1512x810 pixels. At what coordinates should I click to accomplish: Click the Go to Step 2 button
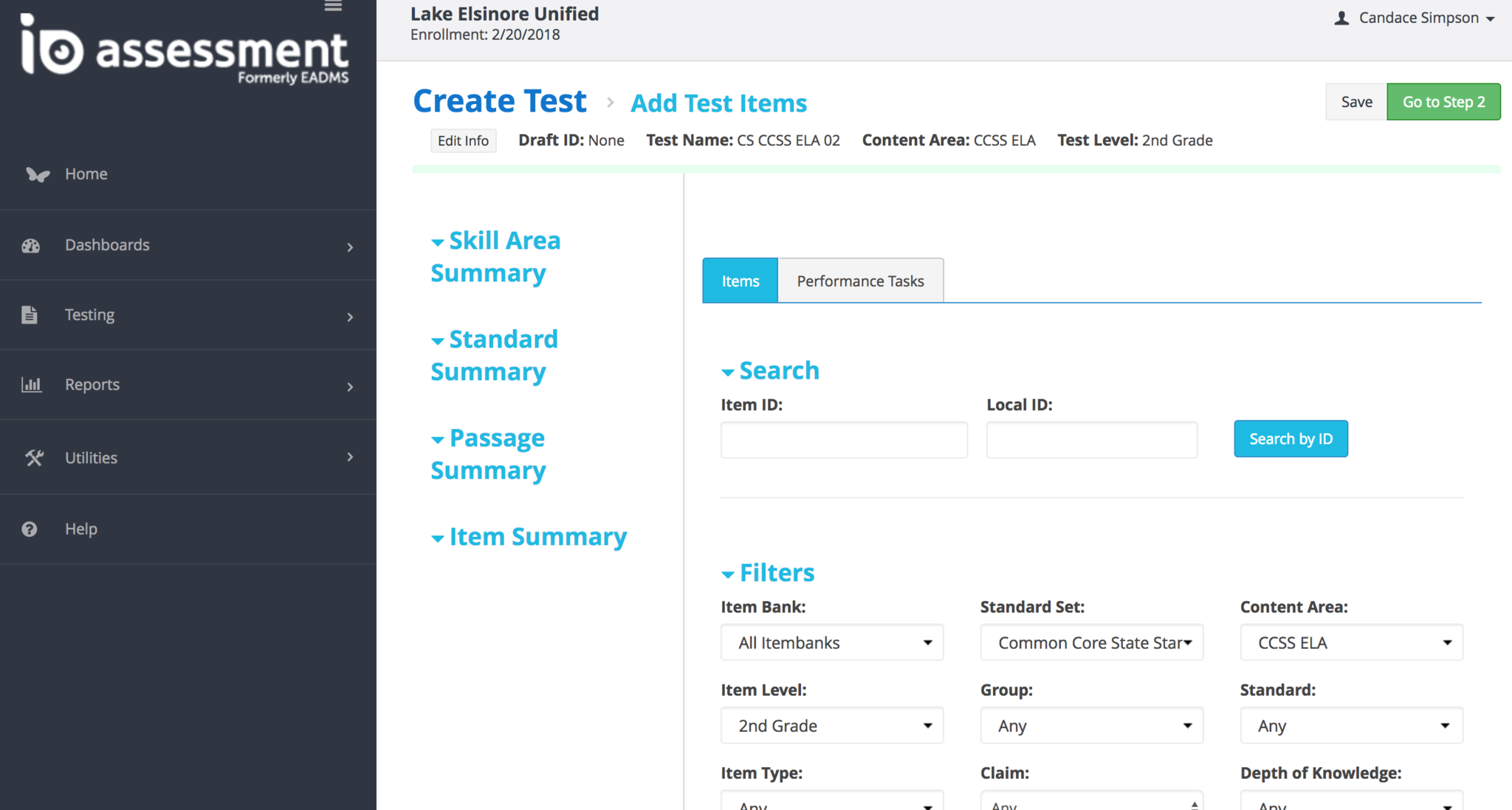coord(1443,102)
